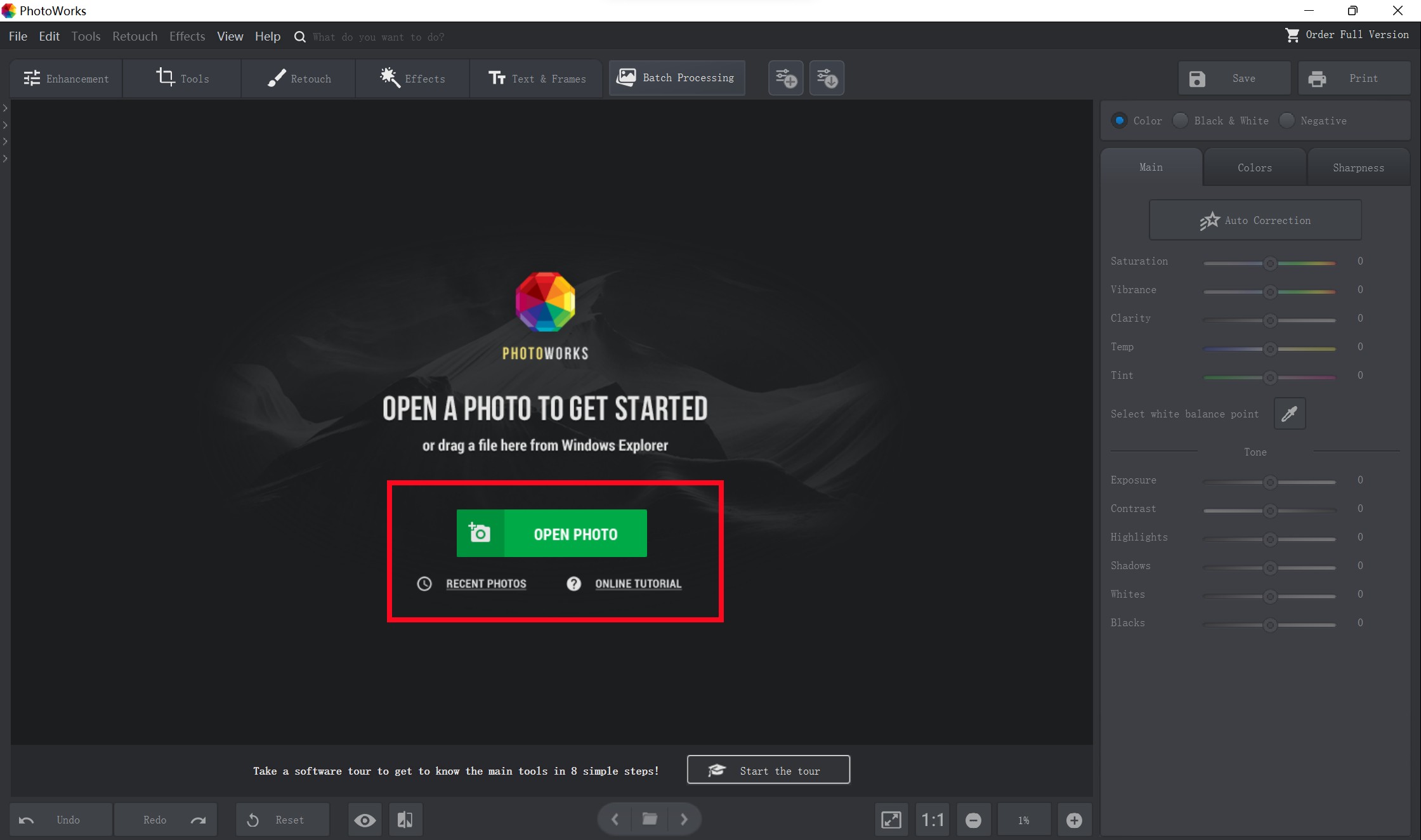Click the add preset sliders icon
The width and height of the screenshot is (1421, 840).
click(786, 78)
